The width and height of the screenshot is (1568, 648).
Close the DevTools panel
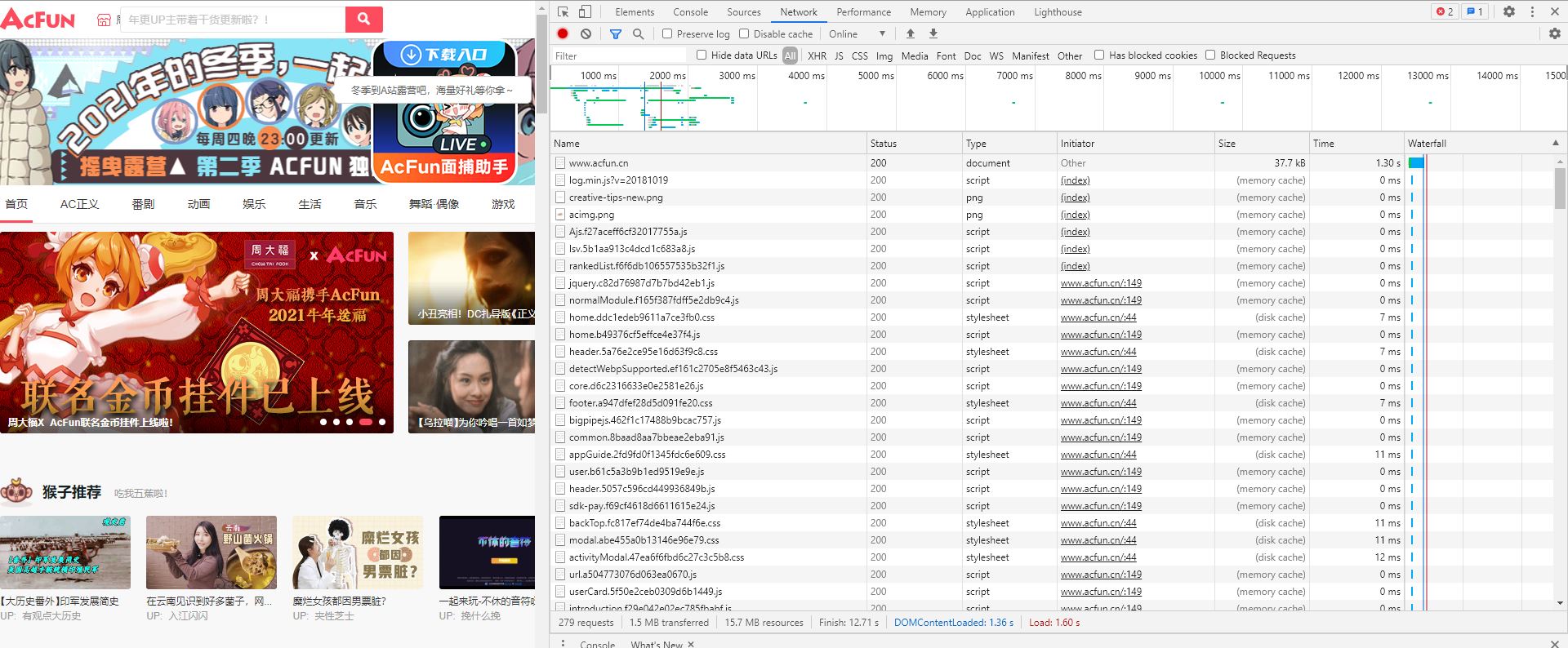[1554, 11]
